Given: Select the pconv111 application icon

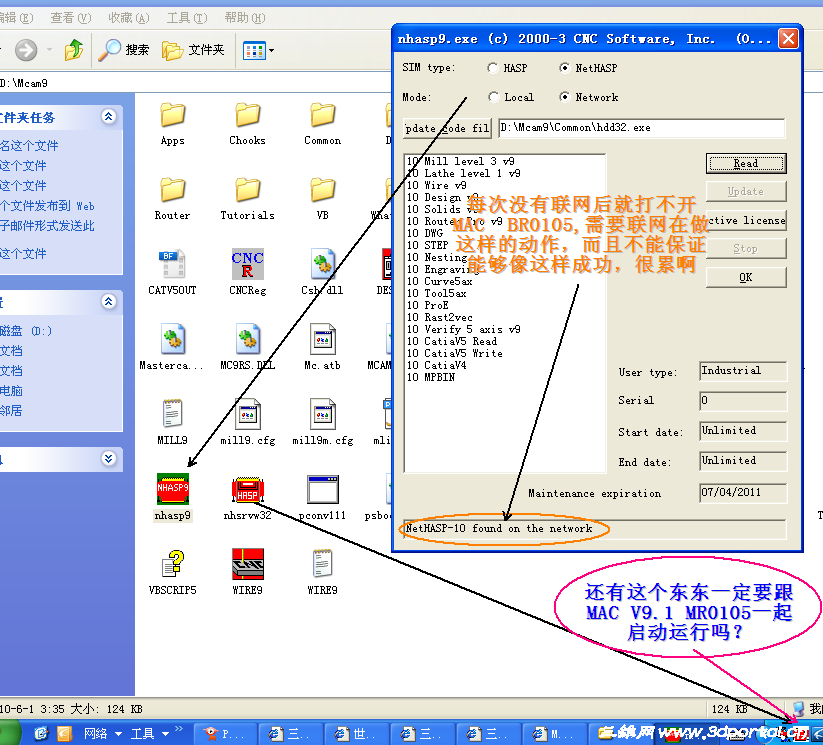Looking at the screenshot, I should tap(322, 489).
